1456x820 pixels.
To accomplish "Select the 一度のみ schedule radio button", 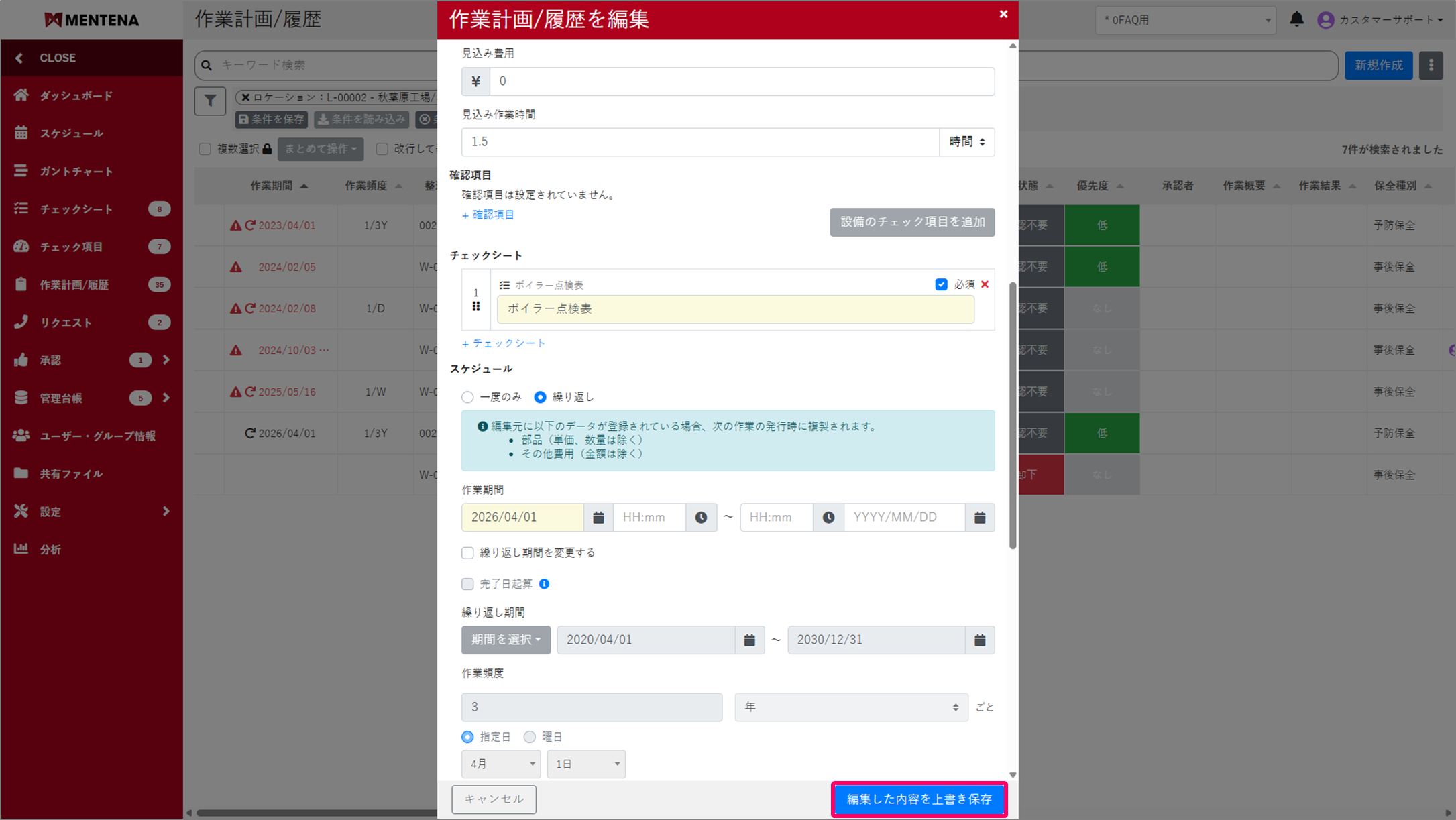I will coord(467,397).
